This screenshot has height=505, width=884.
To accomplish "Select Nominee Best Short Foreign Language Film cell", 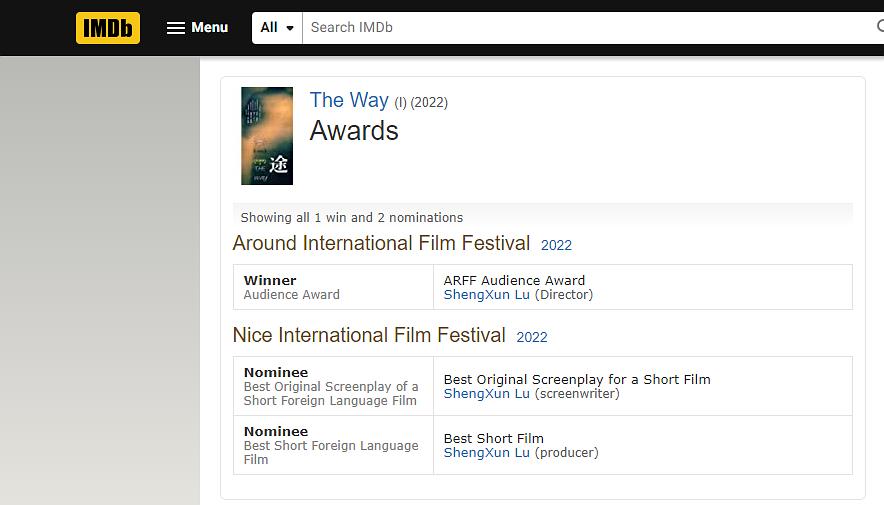I will 332,445.
